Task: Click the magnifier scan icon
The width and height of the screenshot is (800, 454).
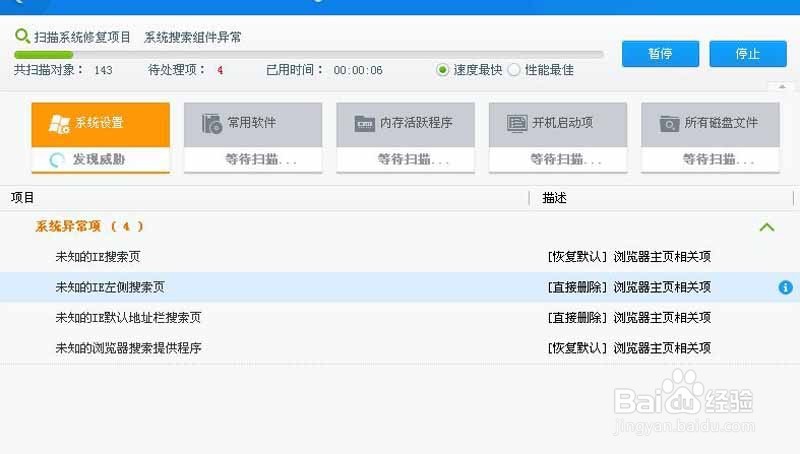Action: point(22,36)
